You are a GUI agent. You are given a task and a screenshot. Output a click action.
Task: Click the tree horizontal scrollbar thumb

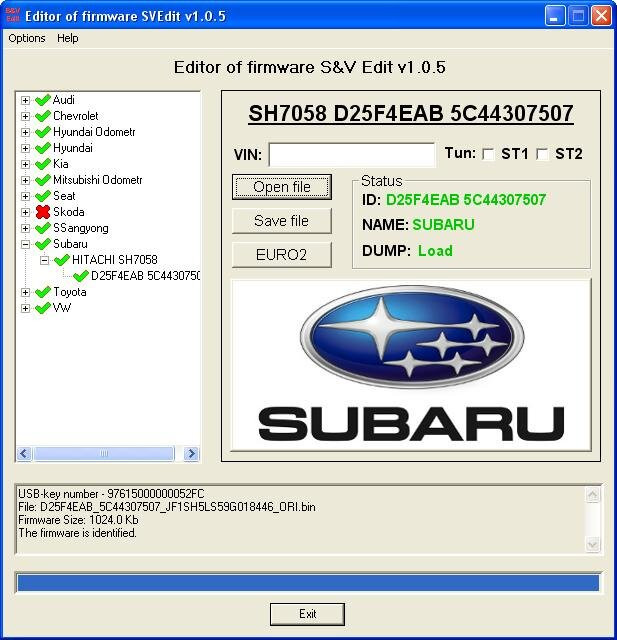click(104, 453)
